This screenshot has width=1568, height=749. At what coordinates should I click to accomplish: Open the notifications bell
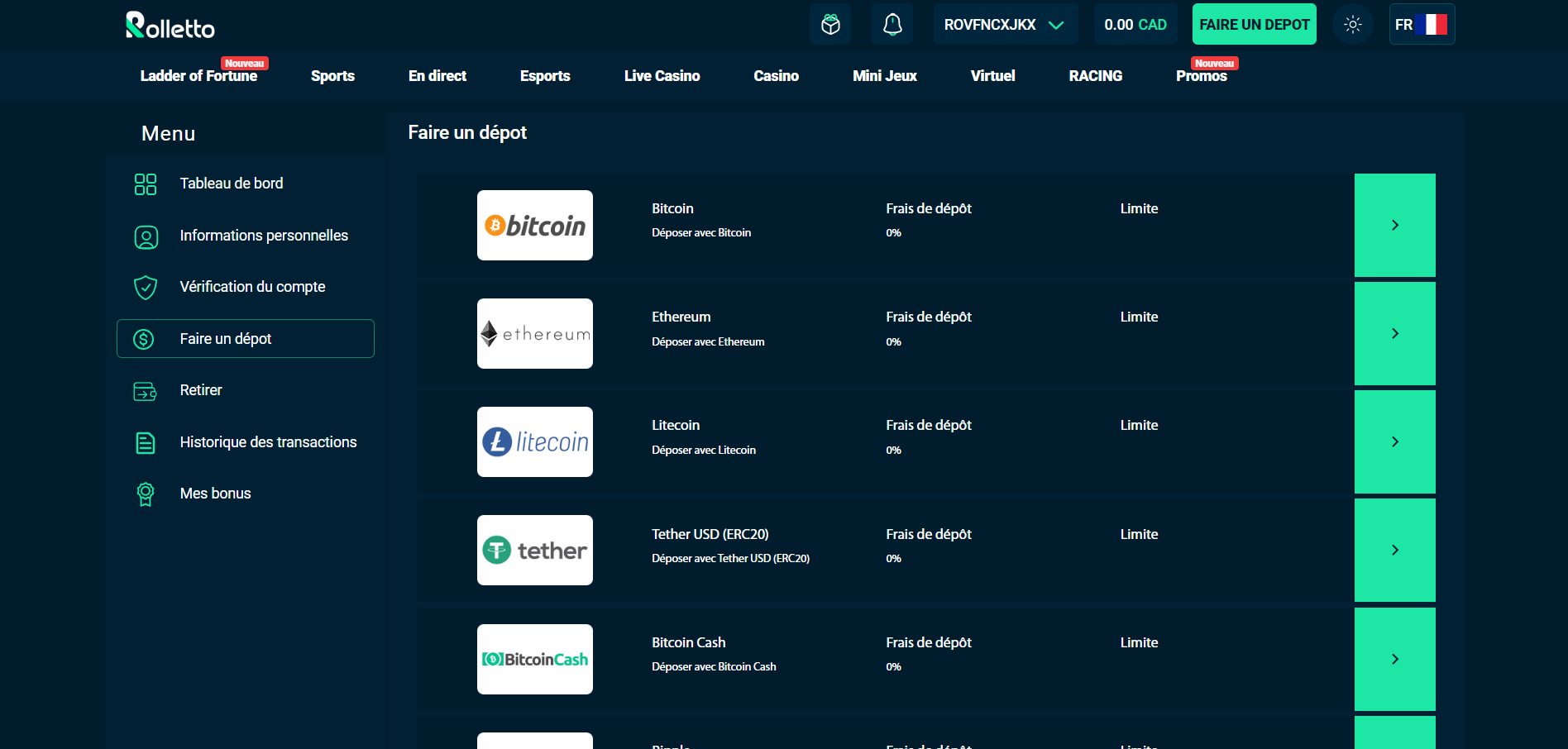tap(892, 24)
